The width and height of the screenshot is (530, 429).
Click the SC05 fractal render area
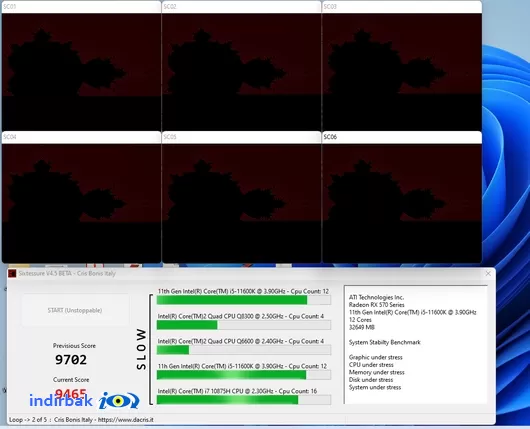[241, 203]
